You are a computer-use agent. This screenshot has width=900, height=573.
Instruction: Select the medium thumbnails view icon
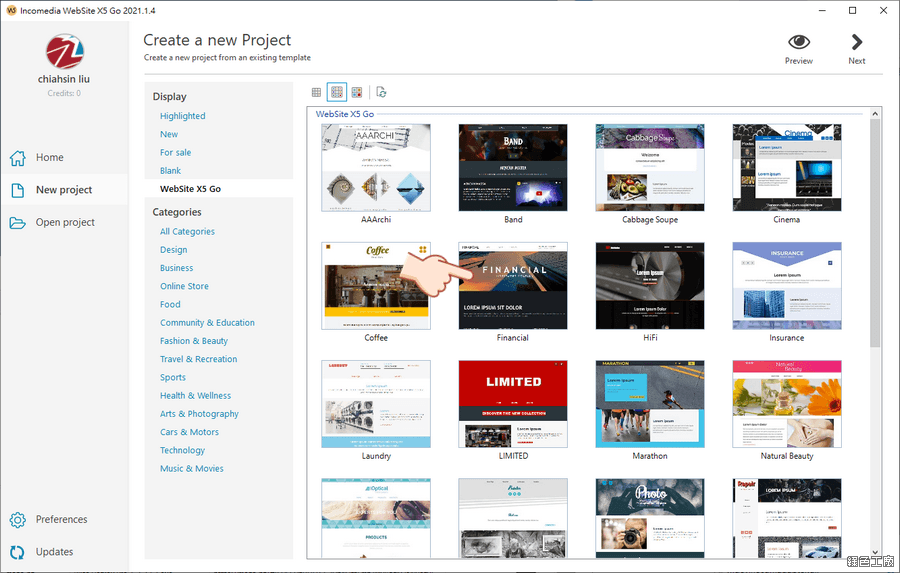[x=337, y=92]
